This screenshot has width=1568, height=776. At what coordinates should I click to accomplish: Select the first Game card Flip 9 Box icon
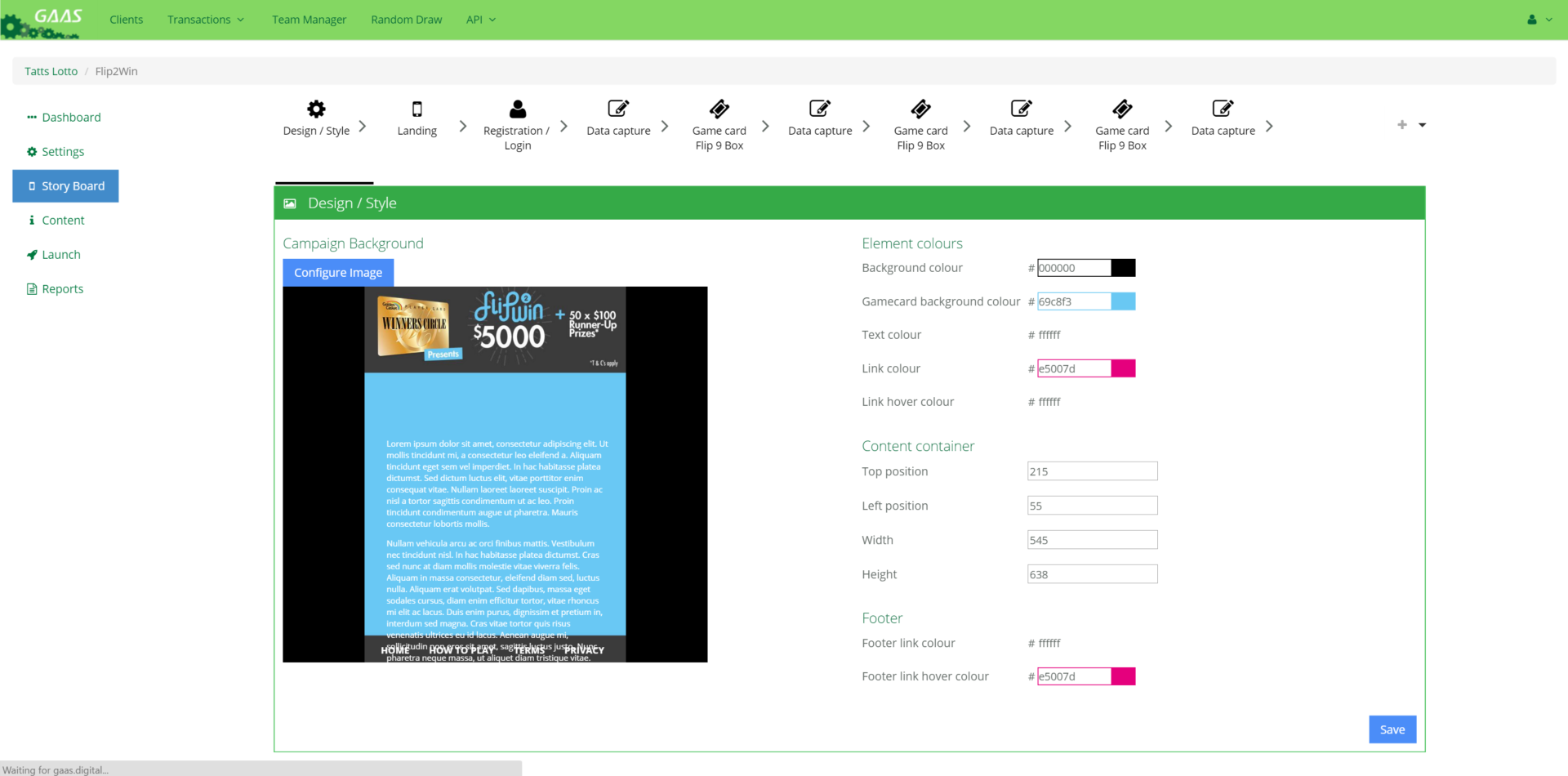[x=719, y=109]
